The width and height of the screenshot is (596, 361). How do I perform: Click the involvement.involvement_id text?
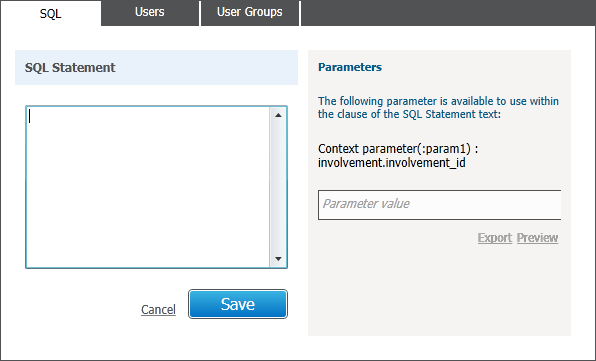pyautogui.click(x=392, y=163)
